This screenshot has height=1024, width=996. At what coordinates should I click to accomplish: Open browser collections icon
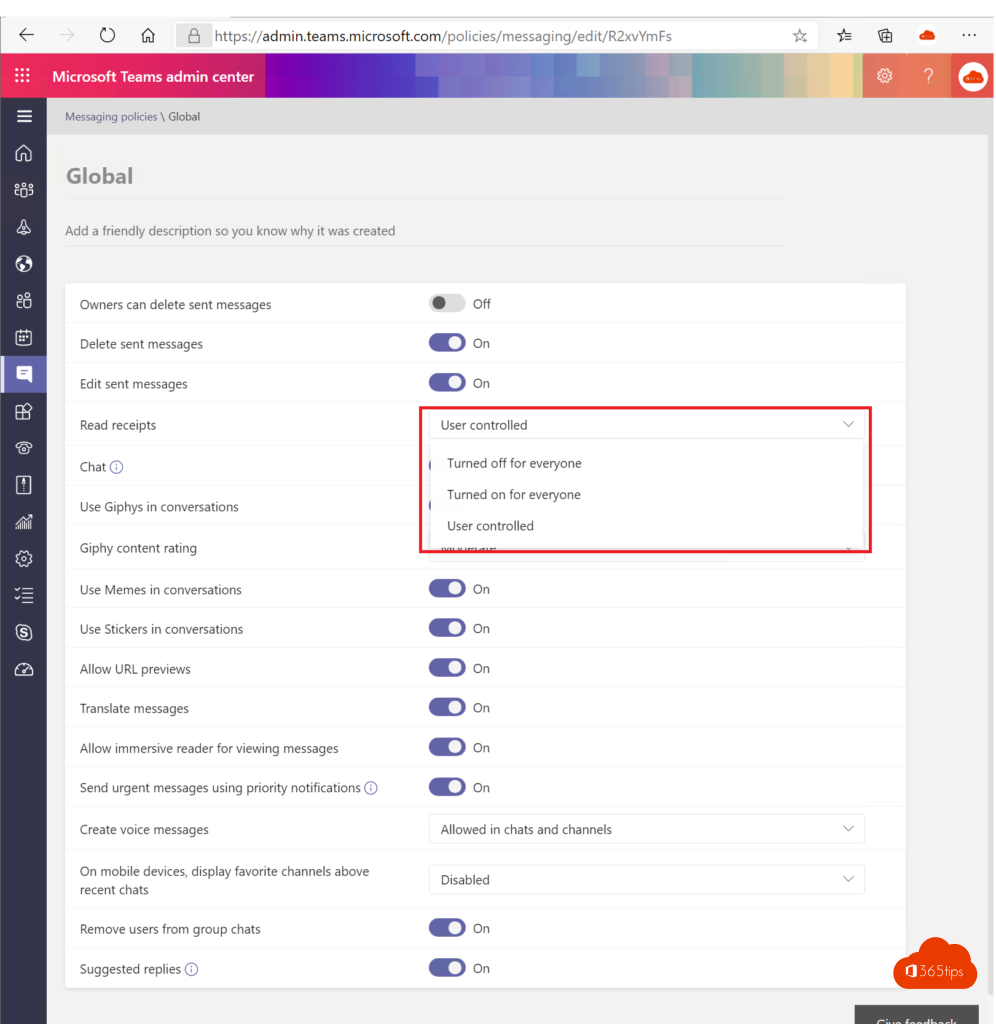[x=885, y=36]
